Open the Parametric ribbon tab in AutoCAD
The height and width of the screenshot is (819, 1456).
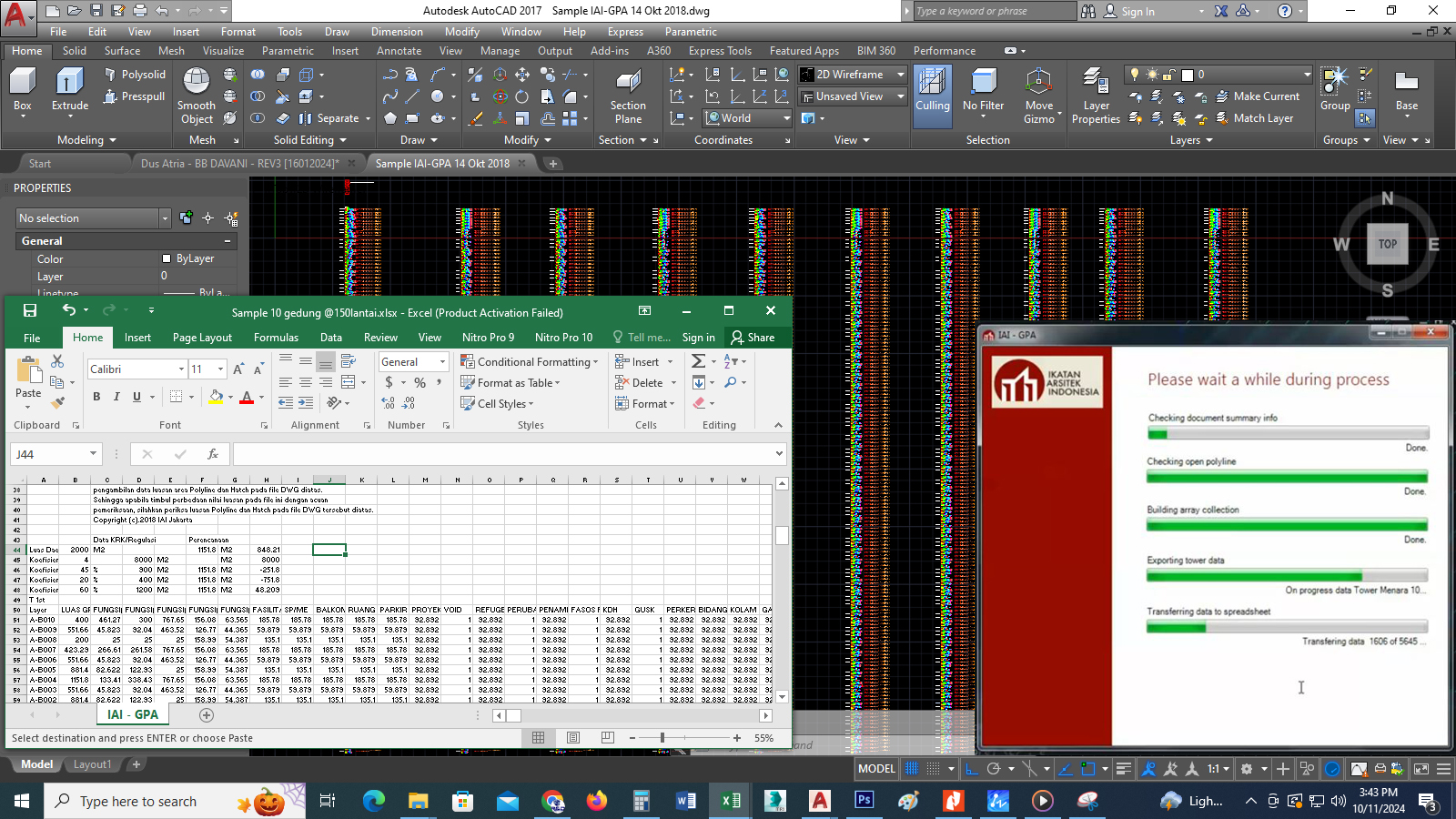coord(288,51)
